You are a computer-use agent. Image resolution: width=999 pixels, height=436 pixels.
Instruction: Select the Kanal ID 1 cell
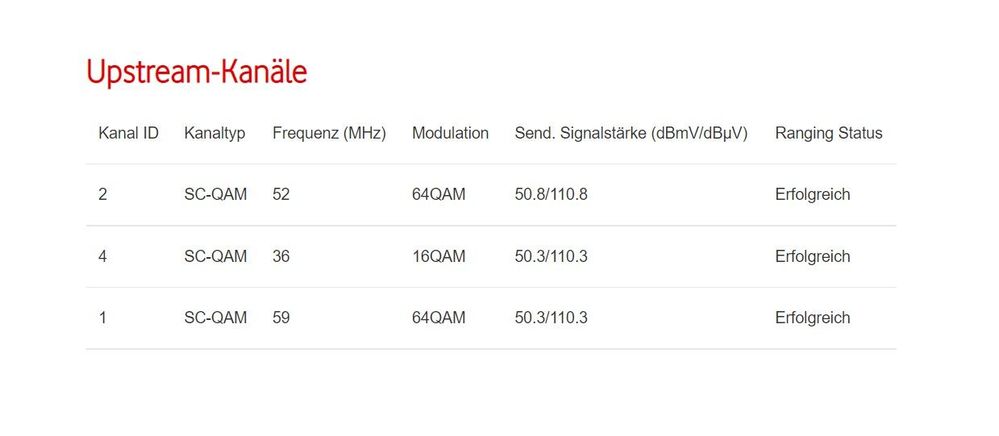click(x=103, y=318)
